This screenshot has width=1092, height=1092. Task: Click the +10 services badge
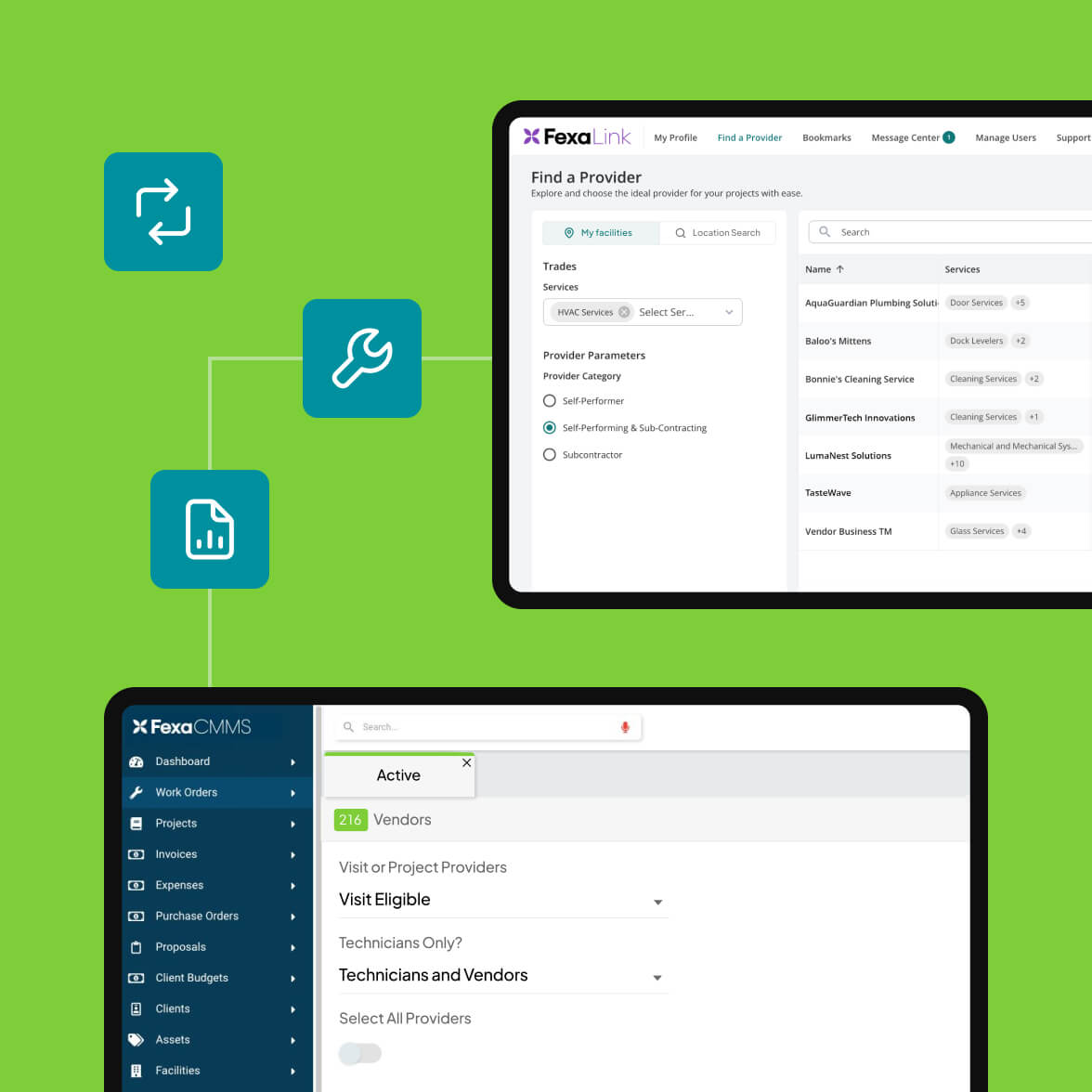pyautogui.click(x=956, y=464)
